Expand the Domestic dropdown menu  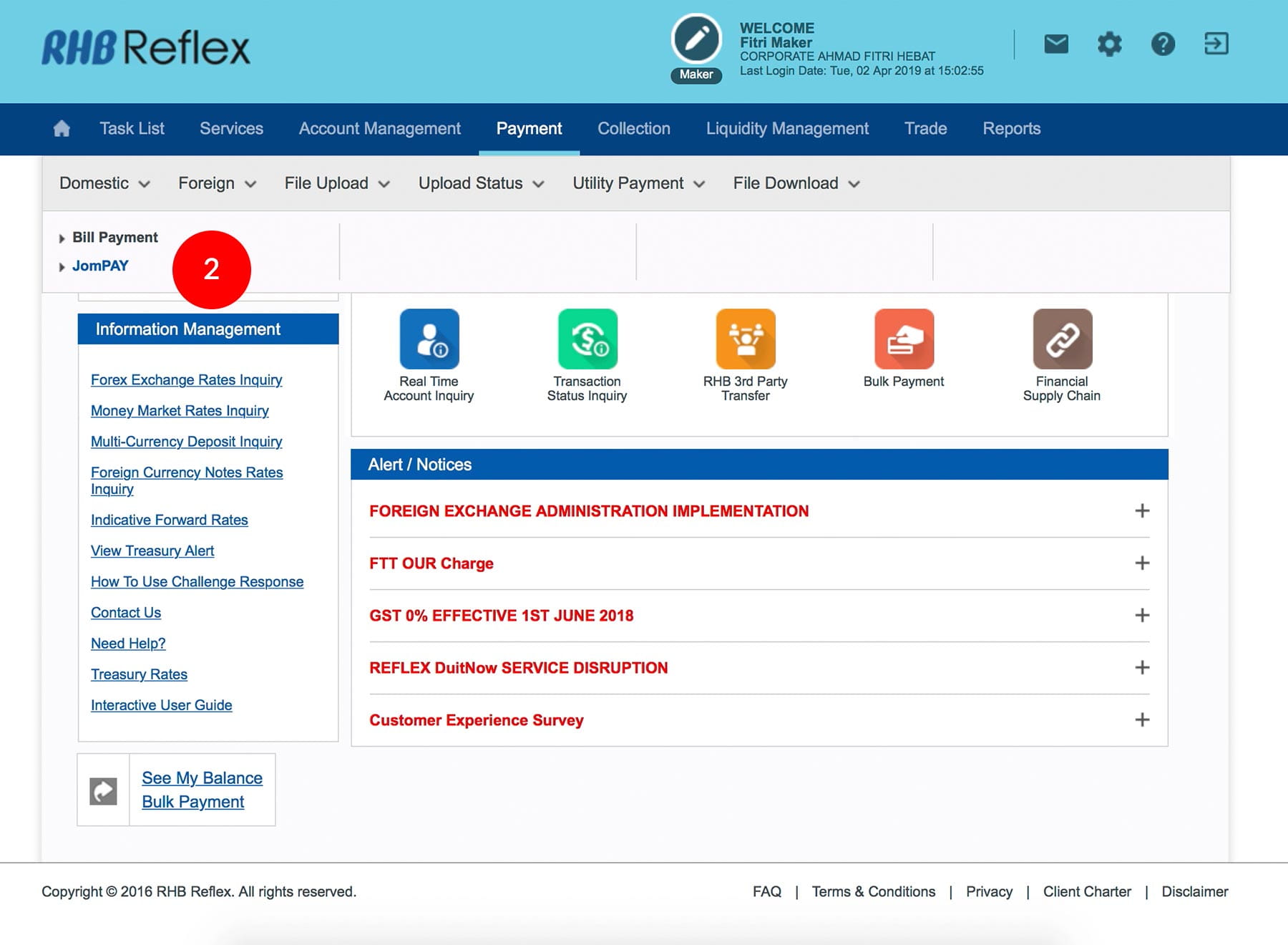pyautogui.click(x=104, y=183)
